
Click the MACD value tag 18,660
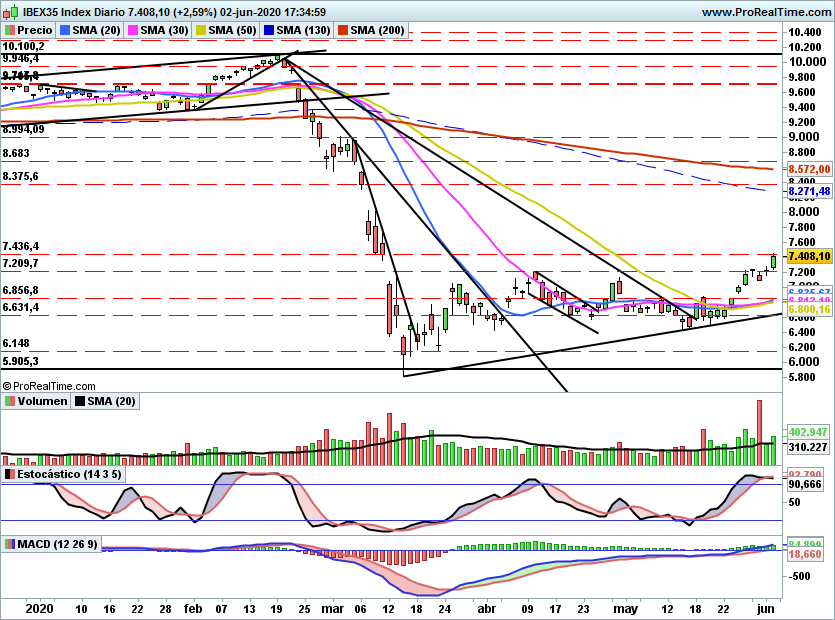coord(805,554)
